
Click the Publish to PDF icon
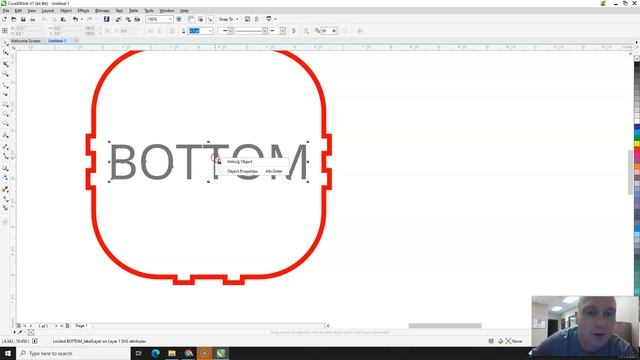[x=138, y=19]
